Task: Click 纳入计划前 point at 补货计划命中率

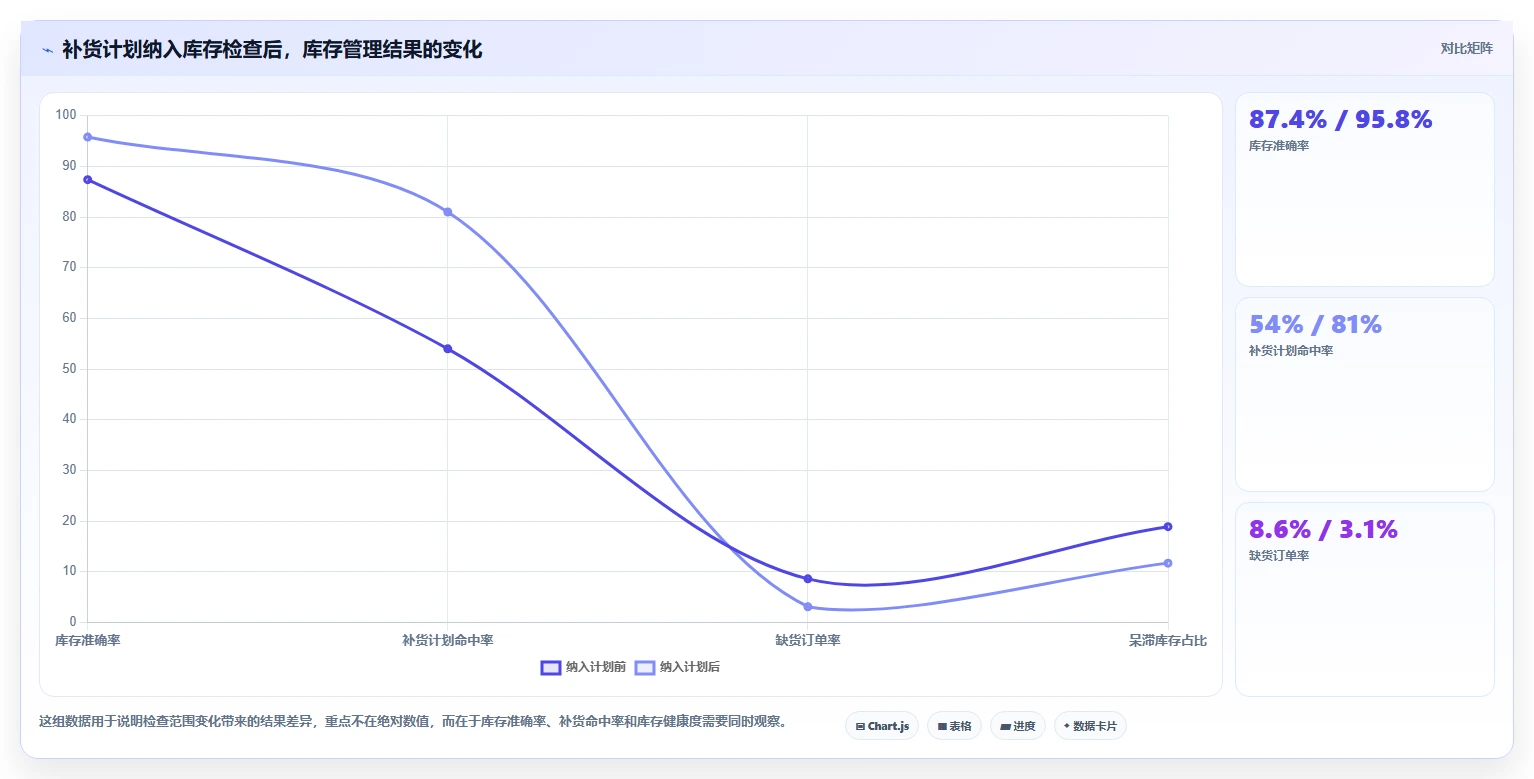Action: coord(448,349)
